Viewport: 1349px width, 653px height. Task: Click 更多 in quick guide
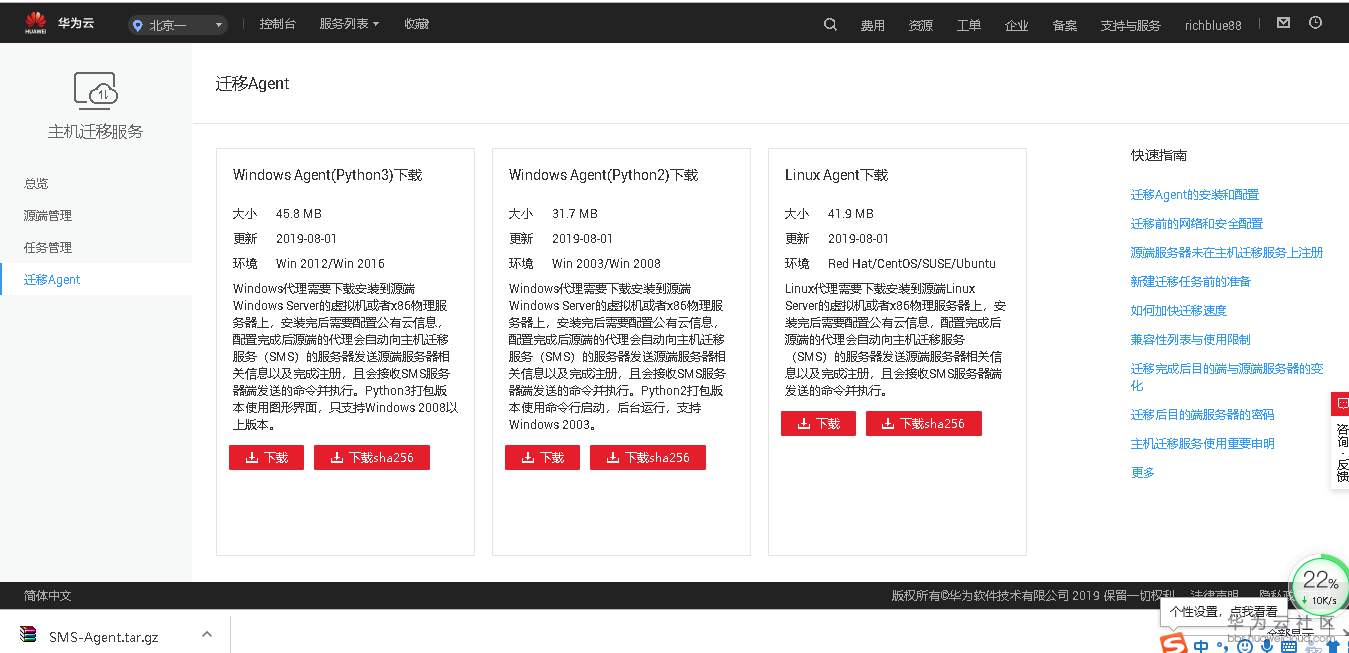[1143, 473]
